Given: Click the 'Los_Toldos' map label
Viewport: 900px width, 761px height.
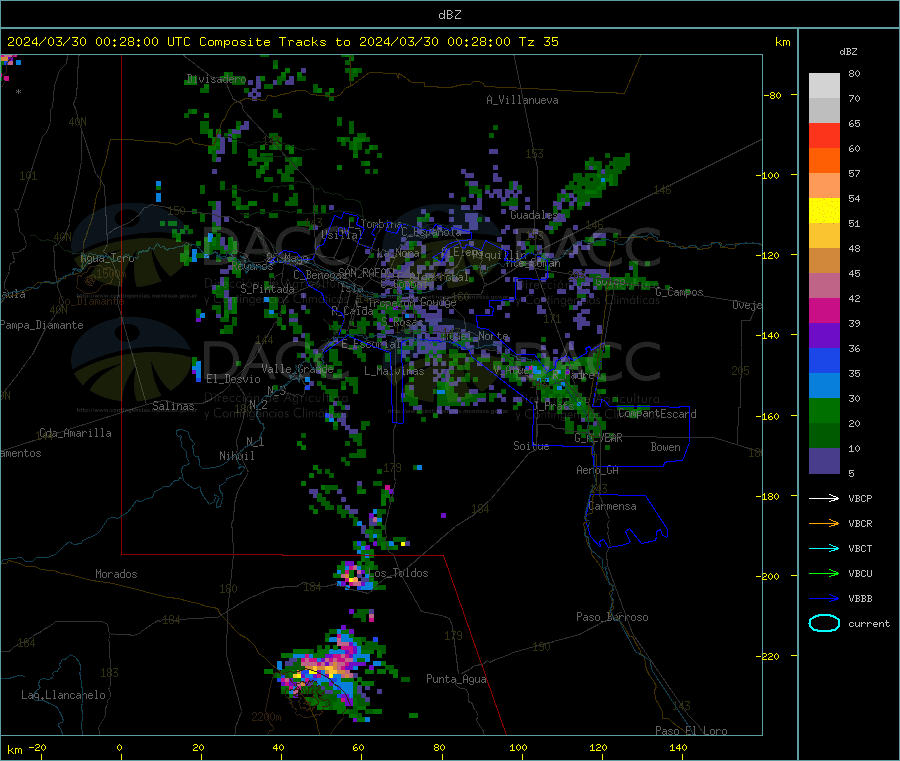Looking at the screenshot, I should (398, 573).
